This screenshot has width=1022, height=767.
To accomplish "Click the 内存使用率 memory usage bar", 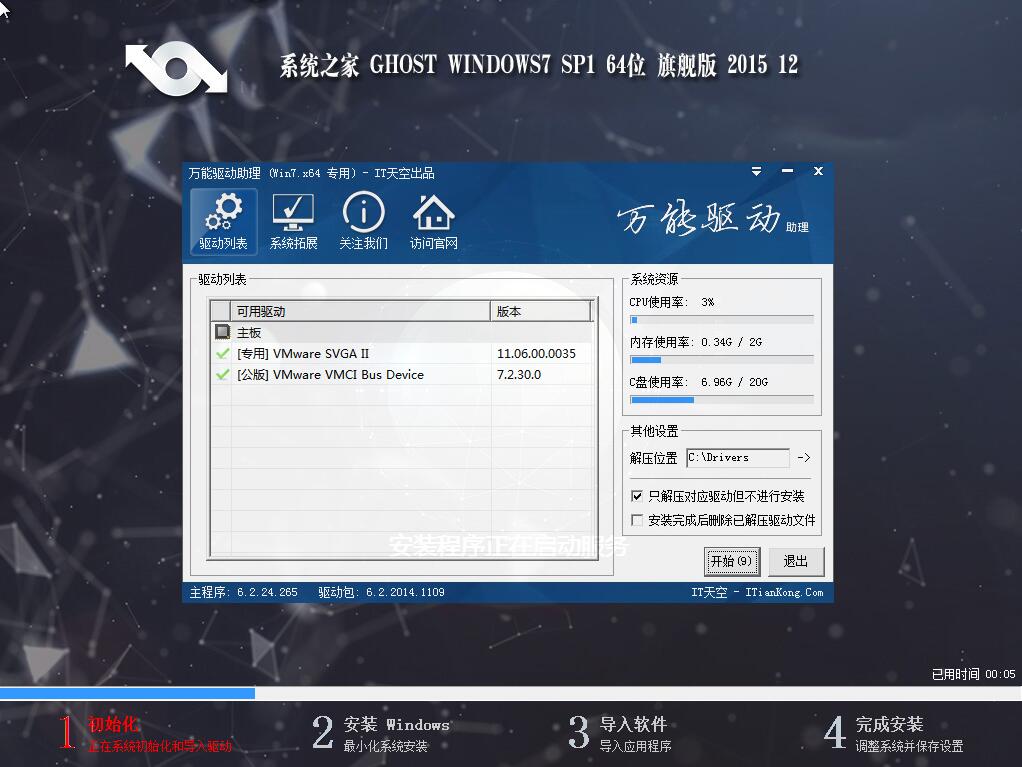I will pyautogui.click(x=722, y=360).
